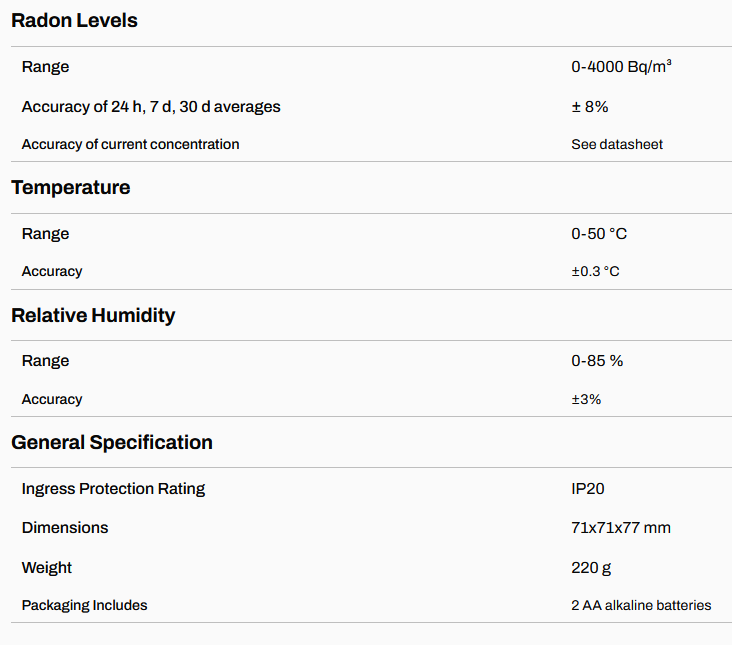Click the Packaging Includes label
The height and width of the screenshot is (645, 732).
pyautogui.click(x=84, y=605)
